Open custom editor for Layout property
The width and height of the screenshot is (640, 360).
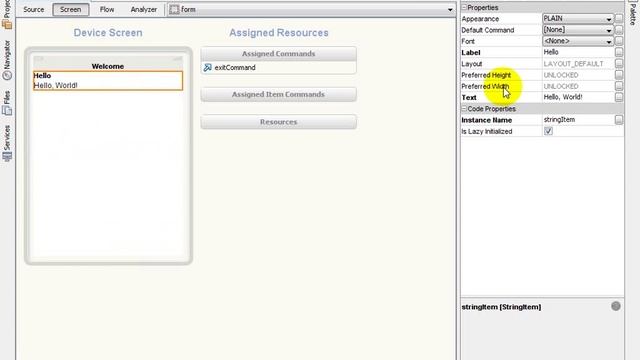(x=619, y=63)
